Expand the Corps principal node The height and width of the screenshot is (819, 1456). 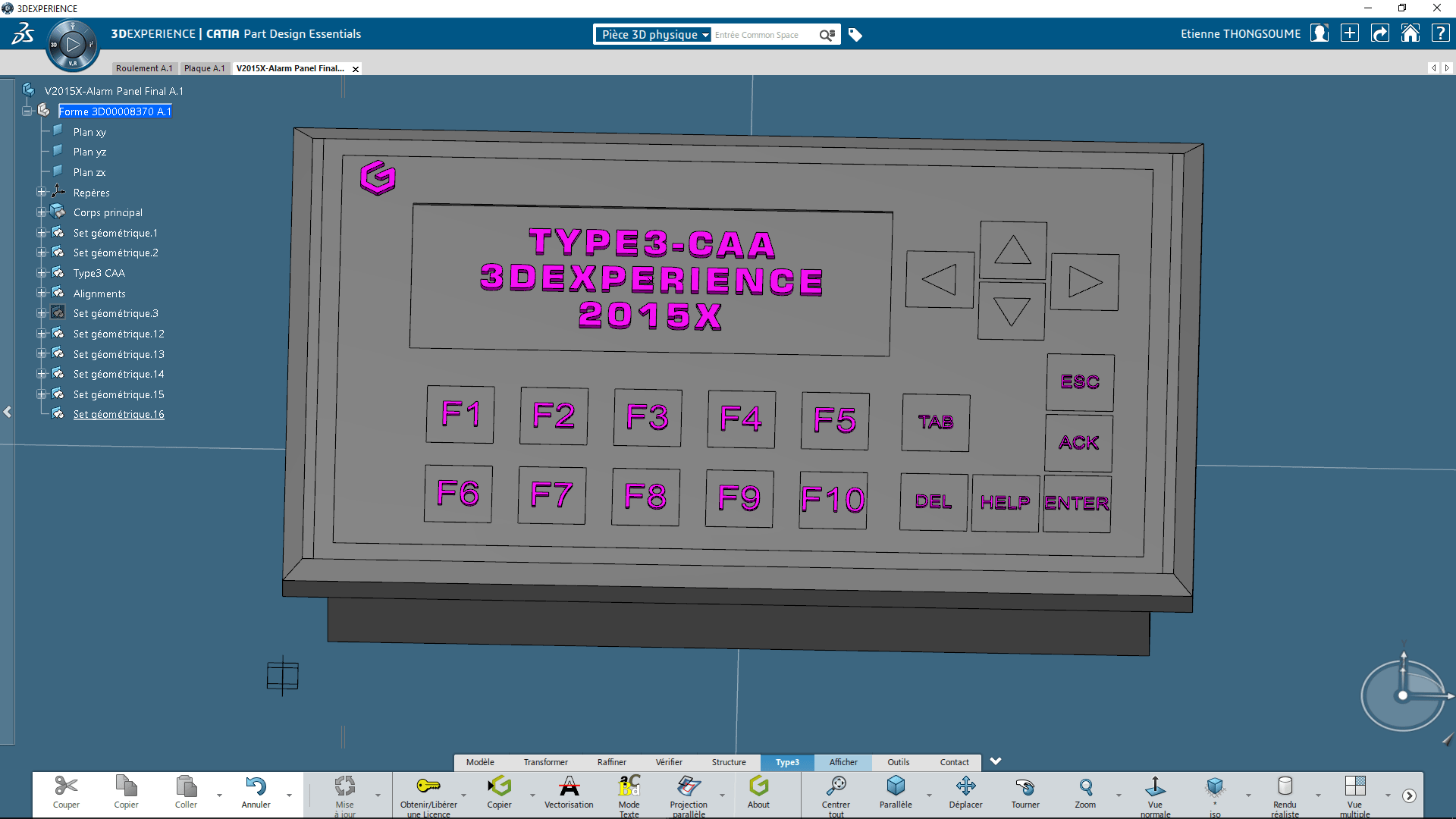click(42, 212)
